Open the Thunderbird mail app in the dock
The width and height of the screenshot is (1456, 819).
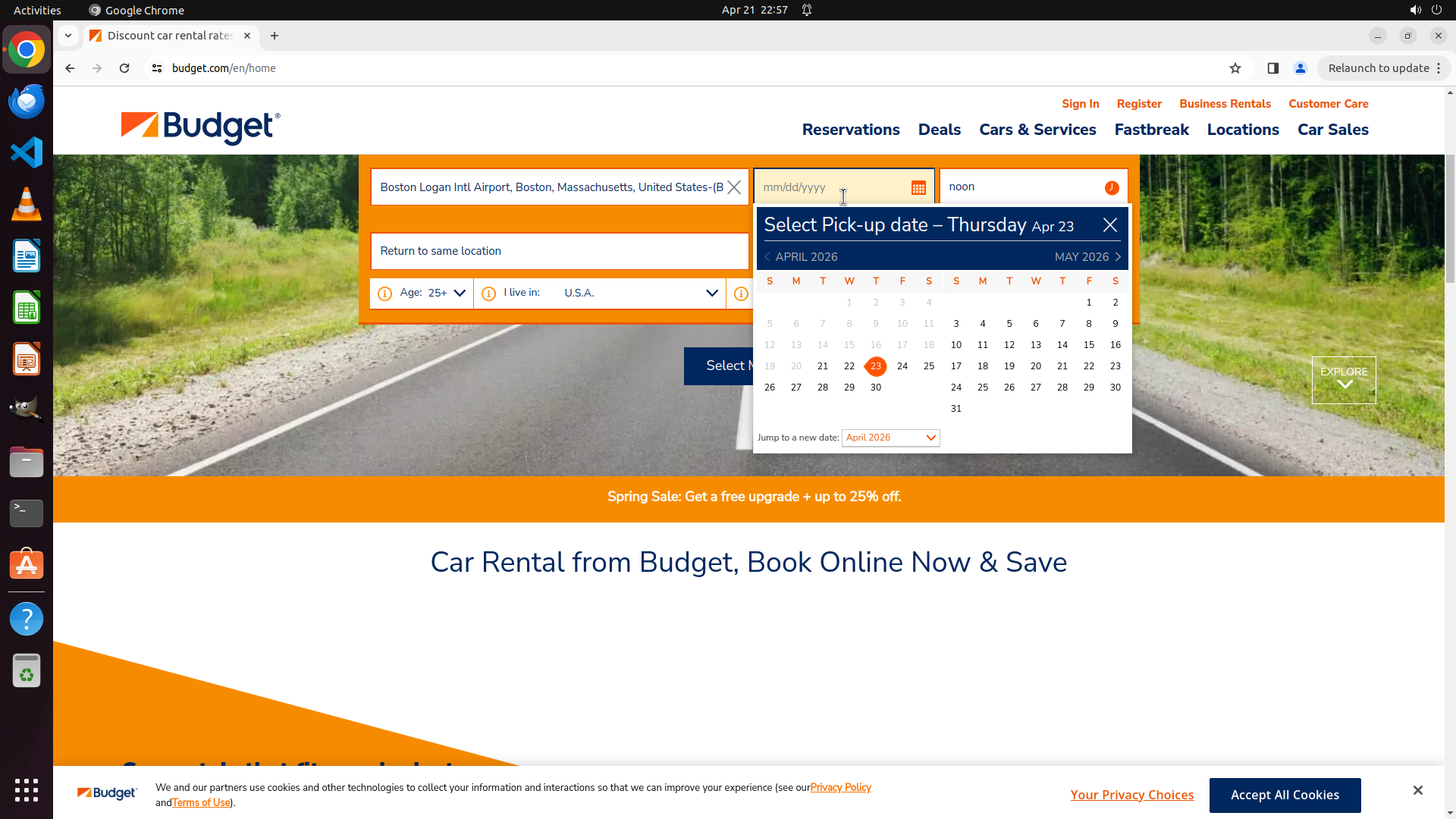[27, 101]
